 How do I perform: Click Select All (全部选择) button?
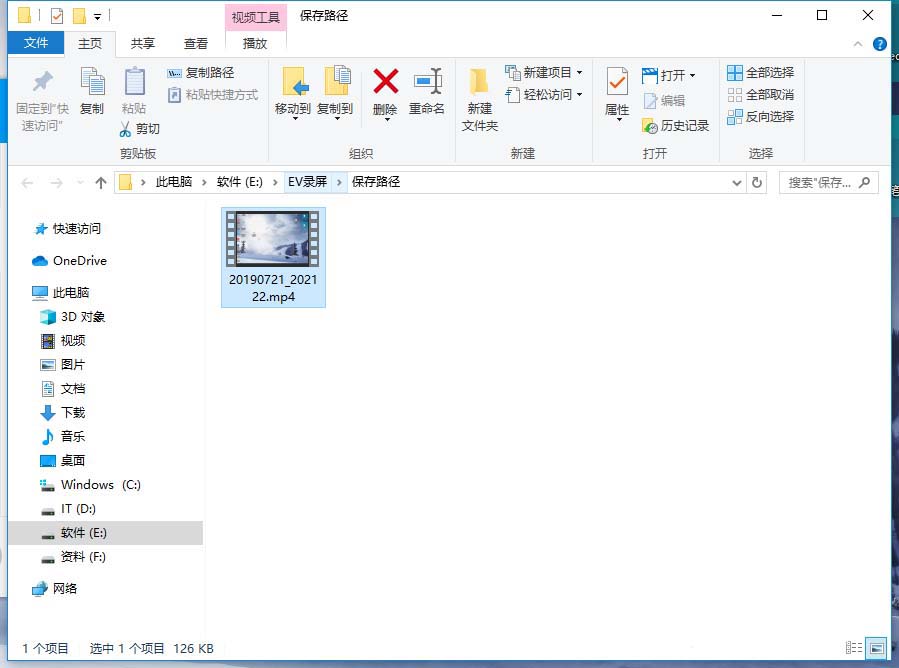click(x=760, y=73)
